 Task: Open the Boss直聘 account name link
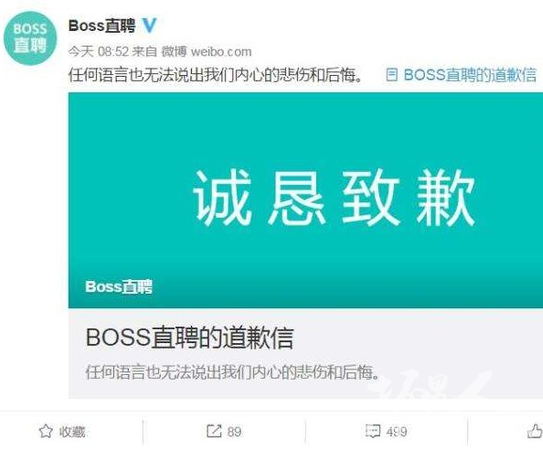pos(102,26)
